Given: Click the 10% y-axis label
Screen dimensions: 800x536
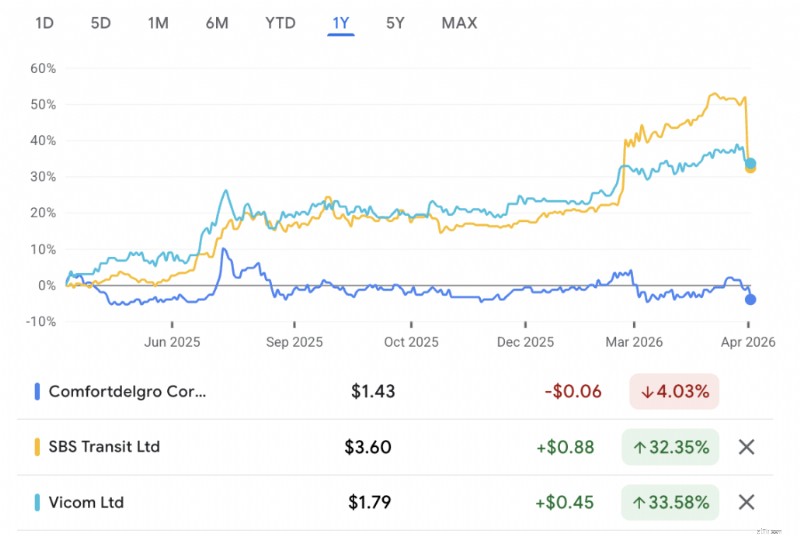Looking at the screenshot, I should (x=43, y=249).
